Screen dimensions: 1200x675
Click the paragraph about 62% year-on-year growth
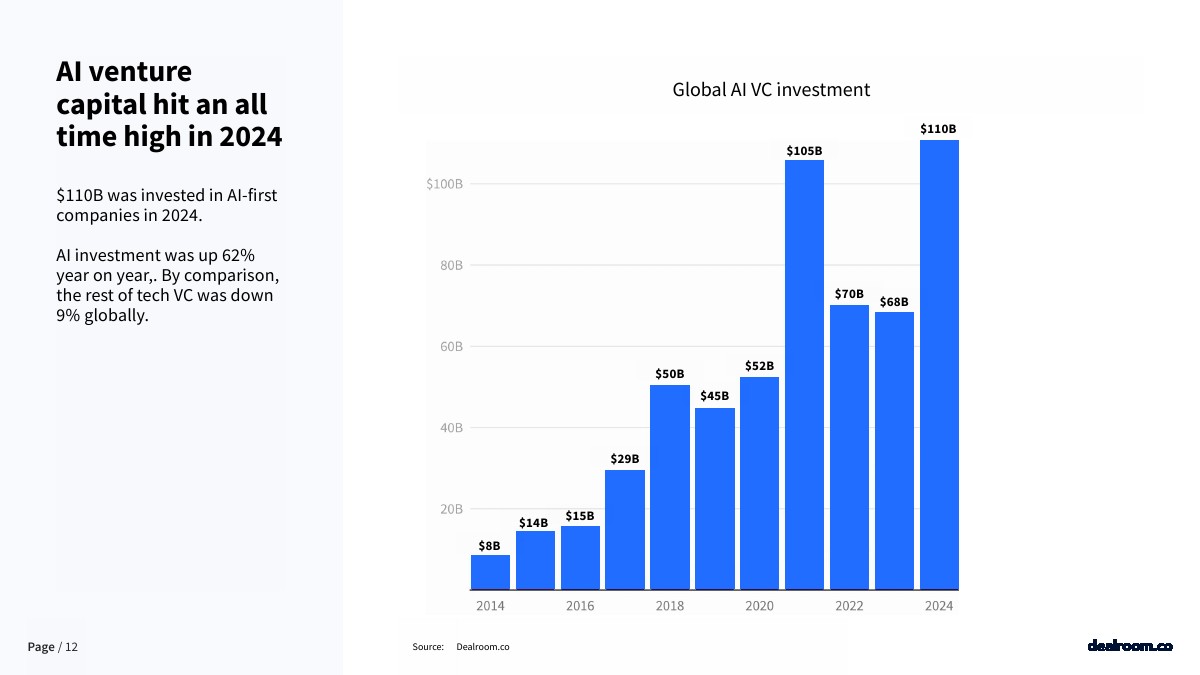tap(165, 286)
